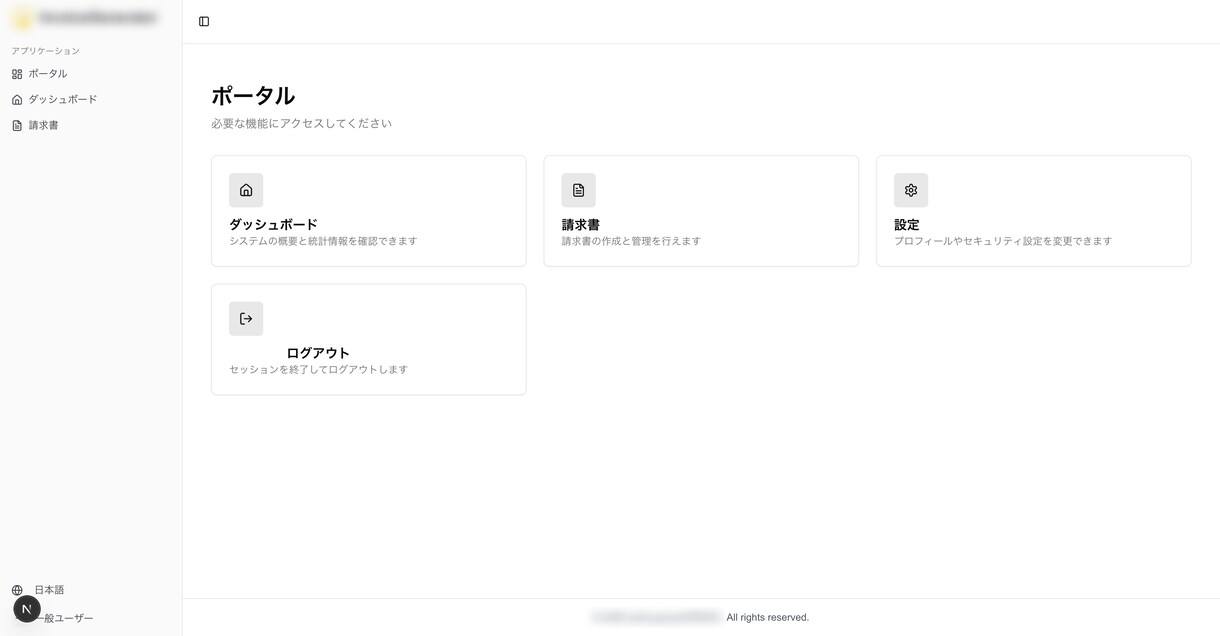Screen dimensions: 1220x636
Task: Select the ログアウト card title
Action: click(318, 353)
